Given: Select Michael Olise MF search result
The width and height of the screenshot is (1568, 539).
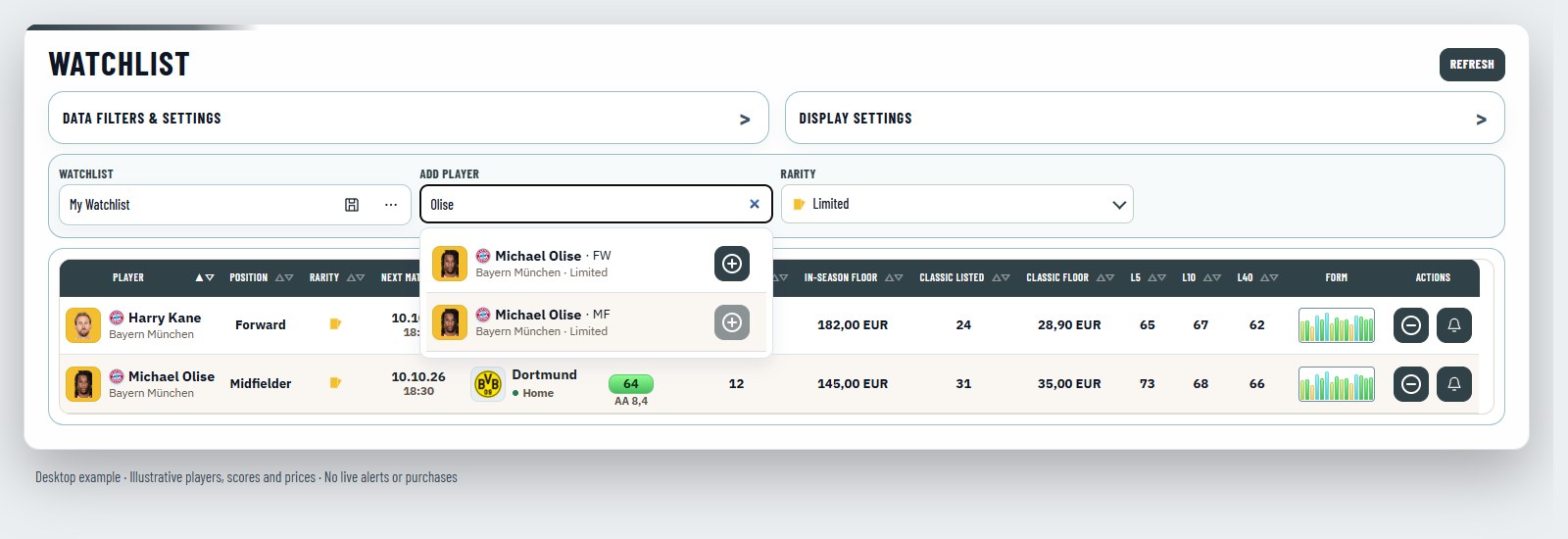Looking at the screenshot, I should (596, 322).
